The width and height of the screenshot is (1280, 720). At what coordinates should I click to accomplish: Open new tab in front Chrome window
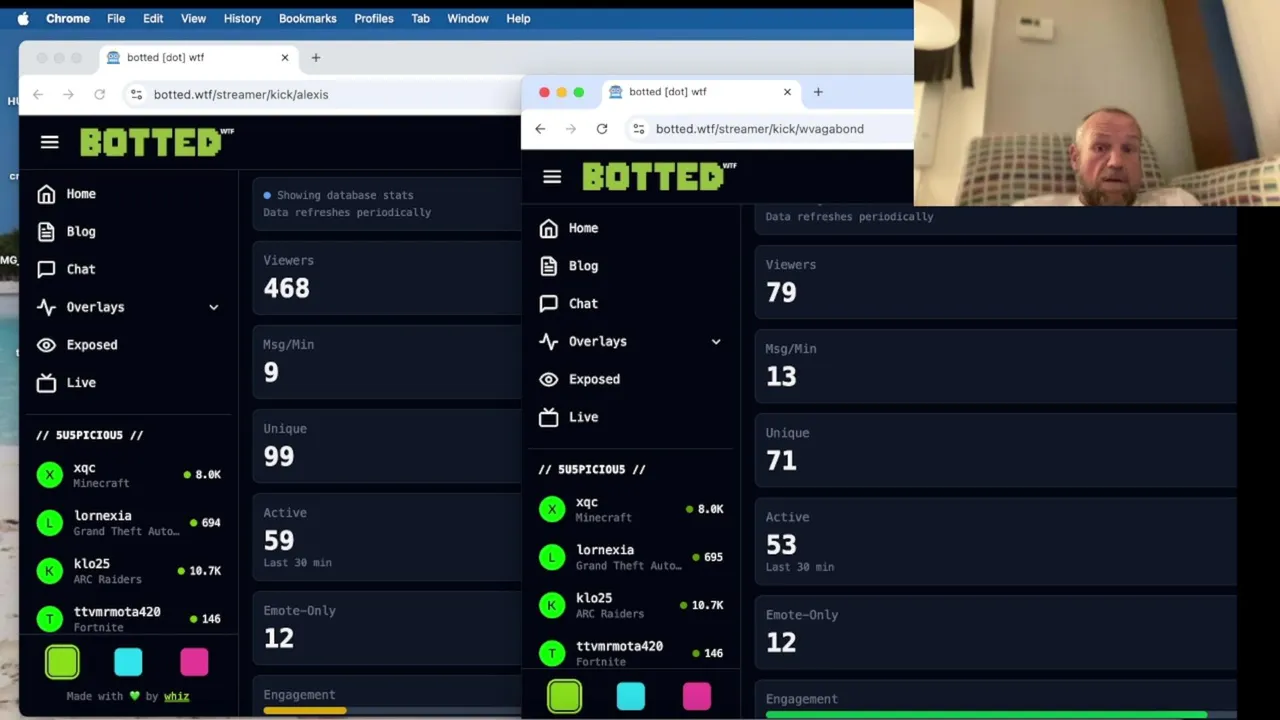[x=818, y=92]
